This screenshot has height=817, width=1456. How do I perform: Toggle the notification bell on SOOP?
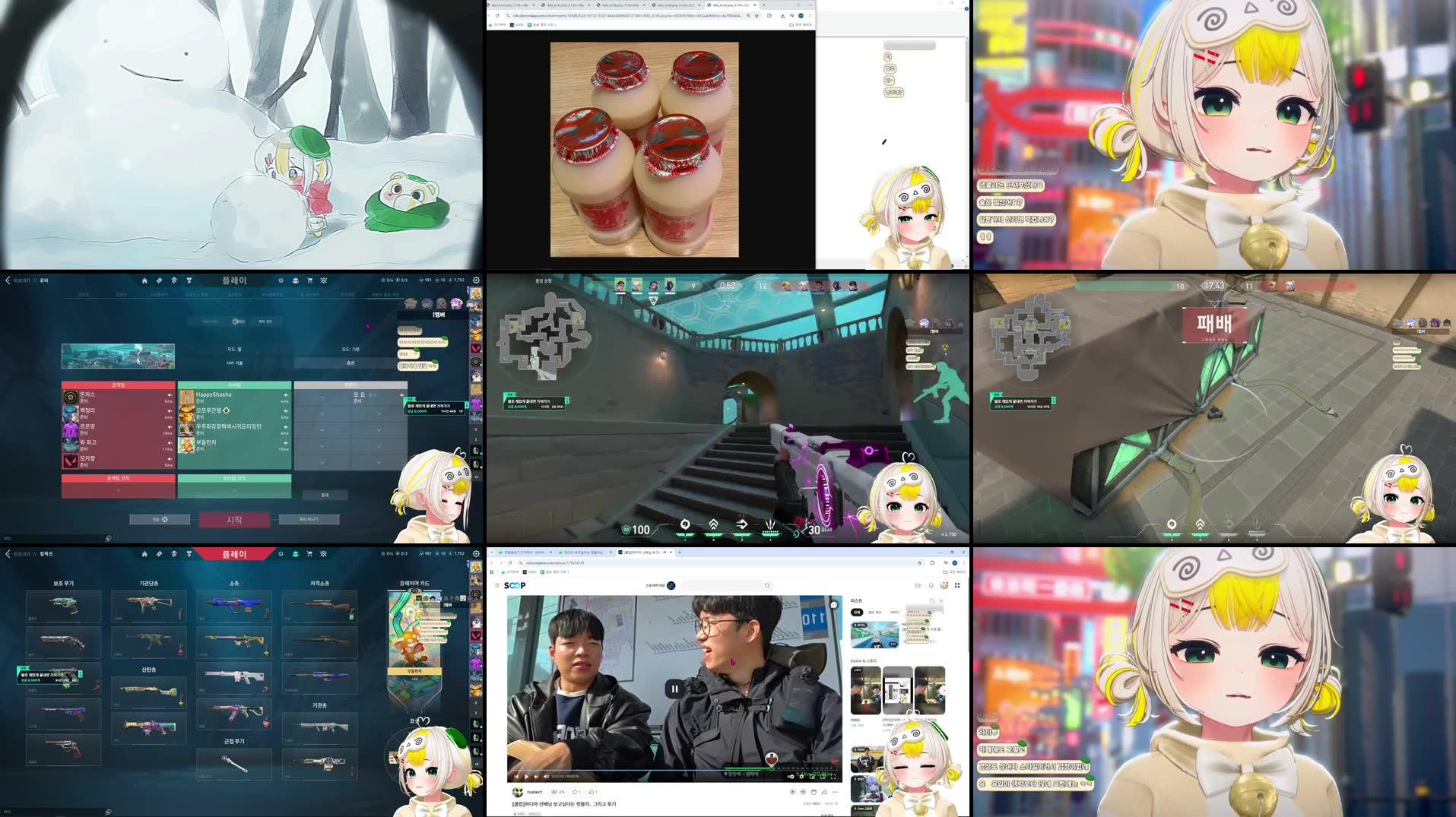[x=931, y=585]
